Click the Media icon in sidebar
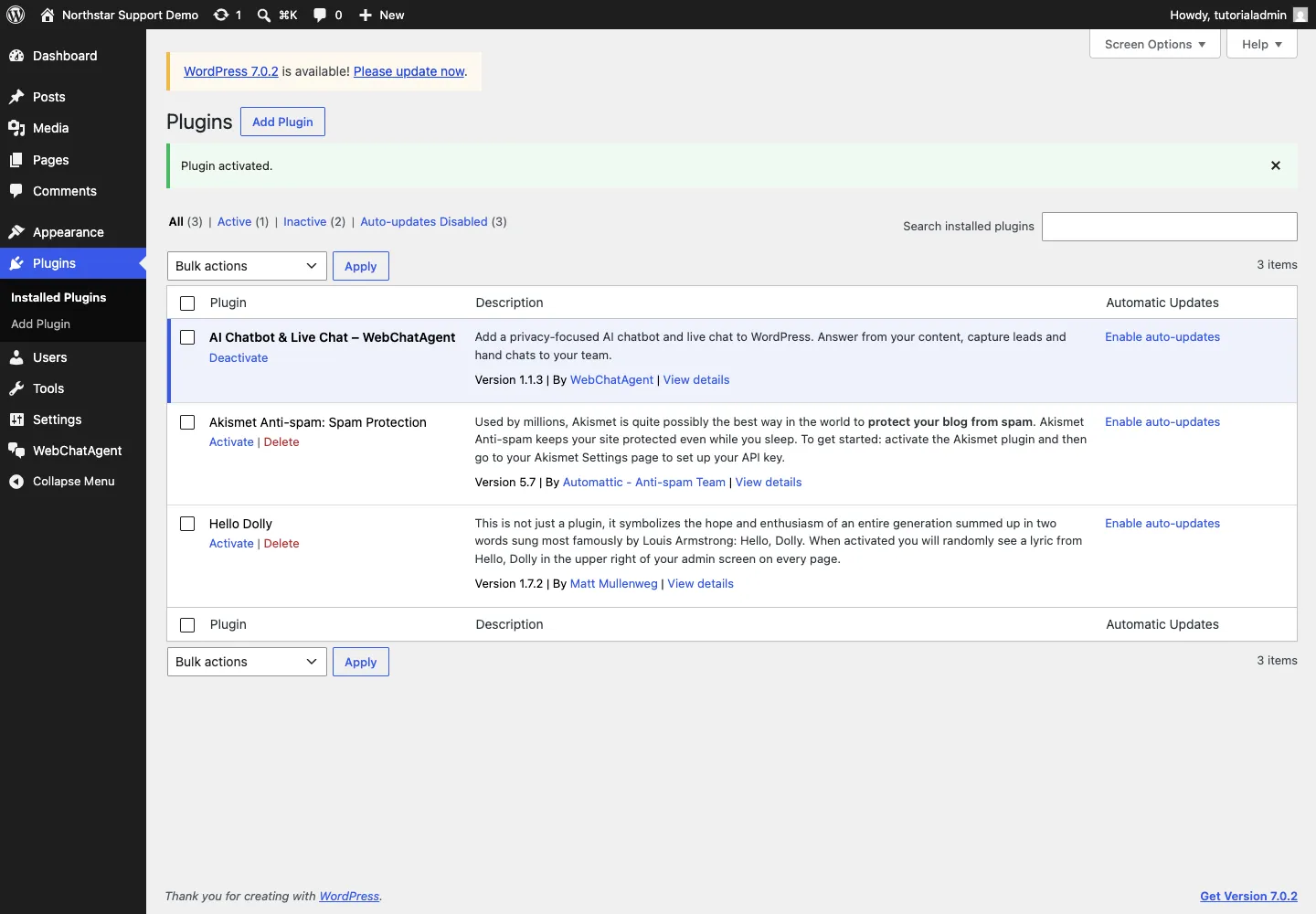This screenshot has width=1316, height=914. [x=16, y=128]
